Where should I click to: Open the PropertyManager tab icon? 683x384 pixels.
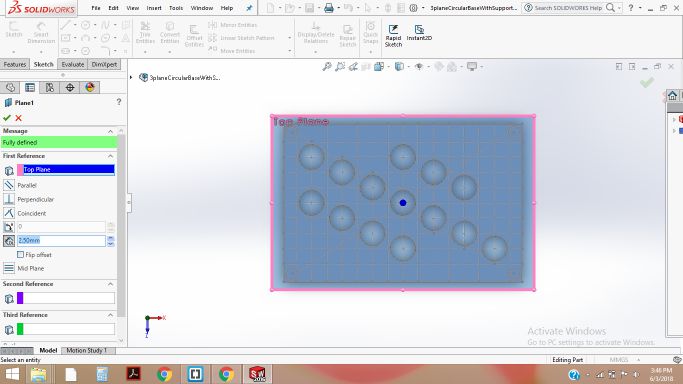pyautogui.click(x=30, y=88)
